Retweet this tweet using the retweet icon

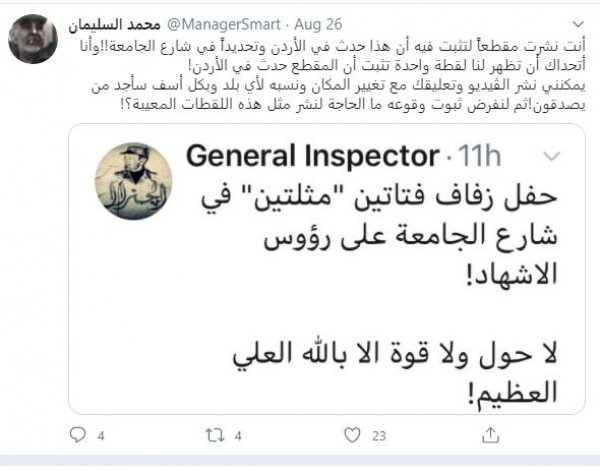211,436
